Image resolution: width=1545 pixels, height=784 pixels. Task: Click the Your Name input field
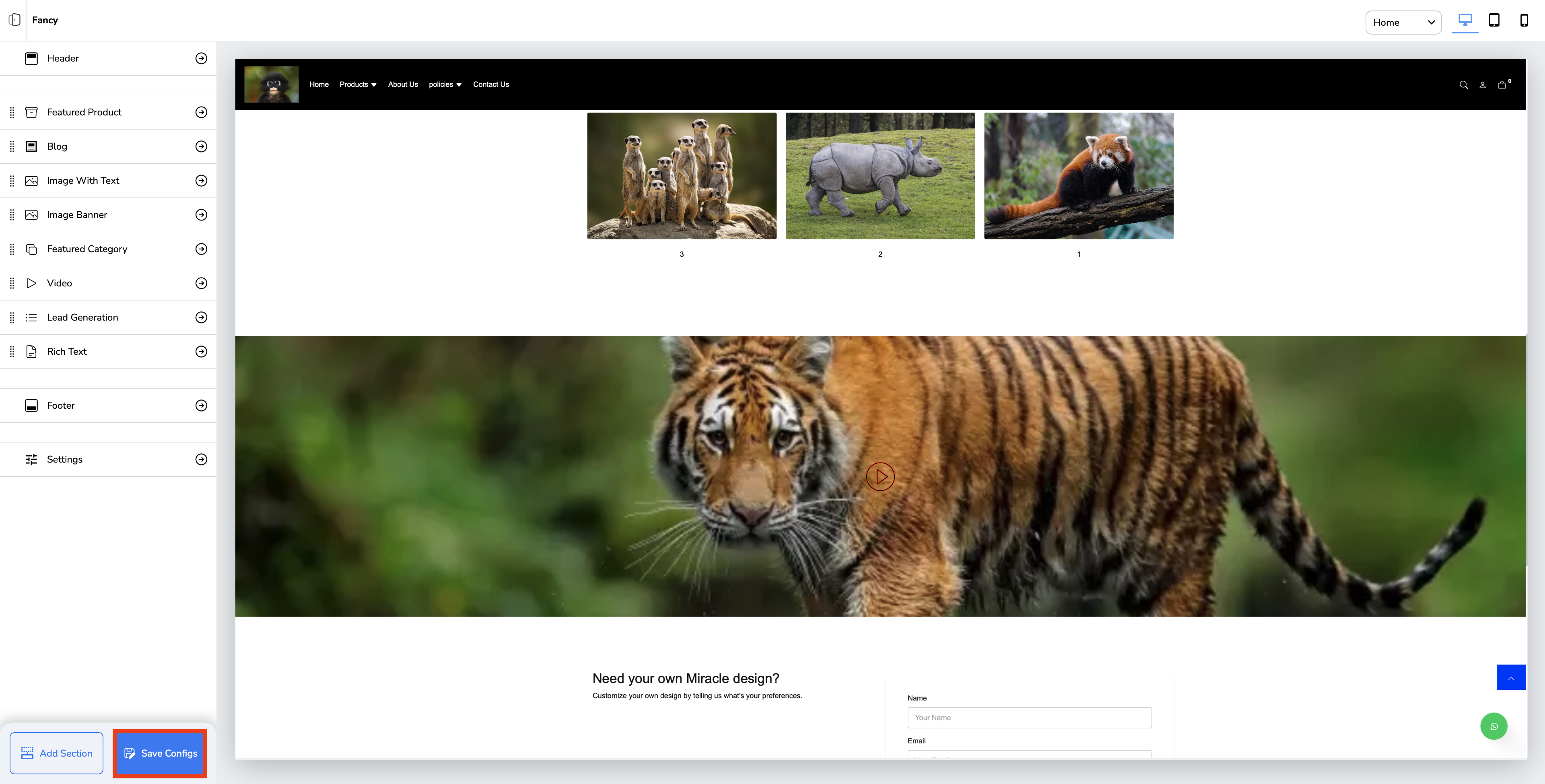(1029, 717)
